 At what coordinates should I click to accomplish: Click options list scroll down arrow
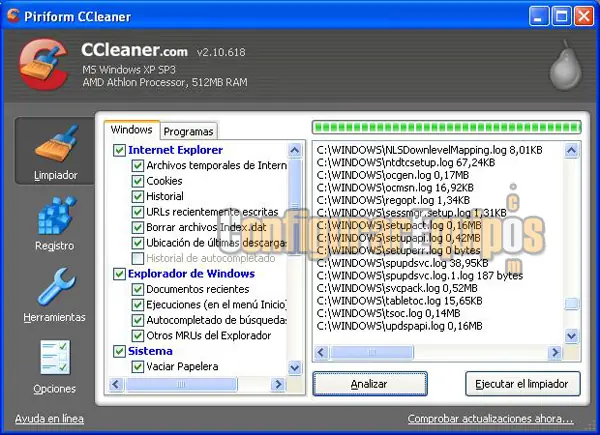[x=295, y=368]
